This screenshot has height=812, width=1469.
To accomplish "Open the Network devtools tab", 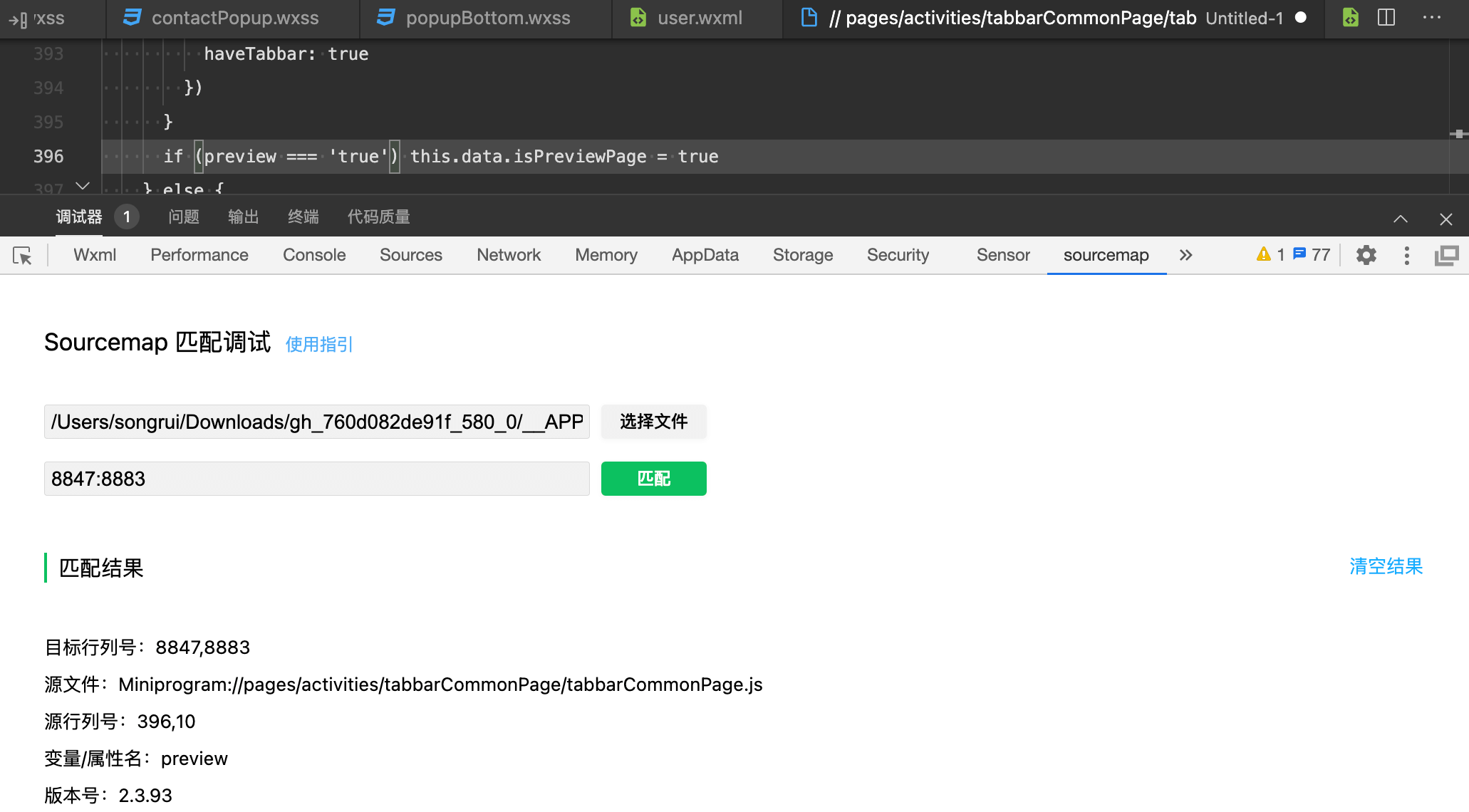I will point(509,255).
